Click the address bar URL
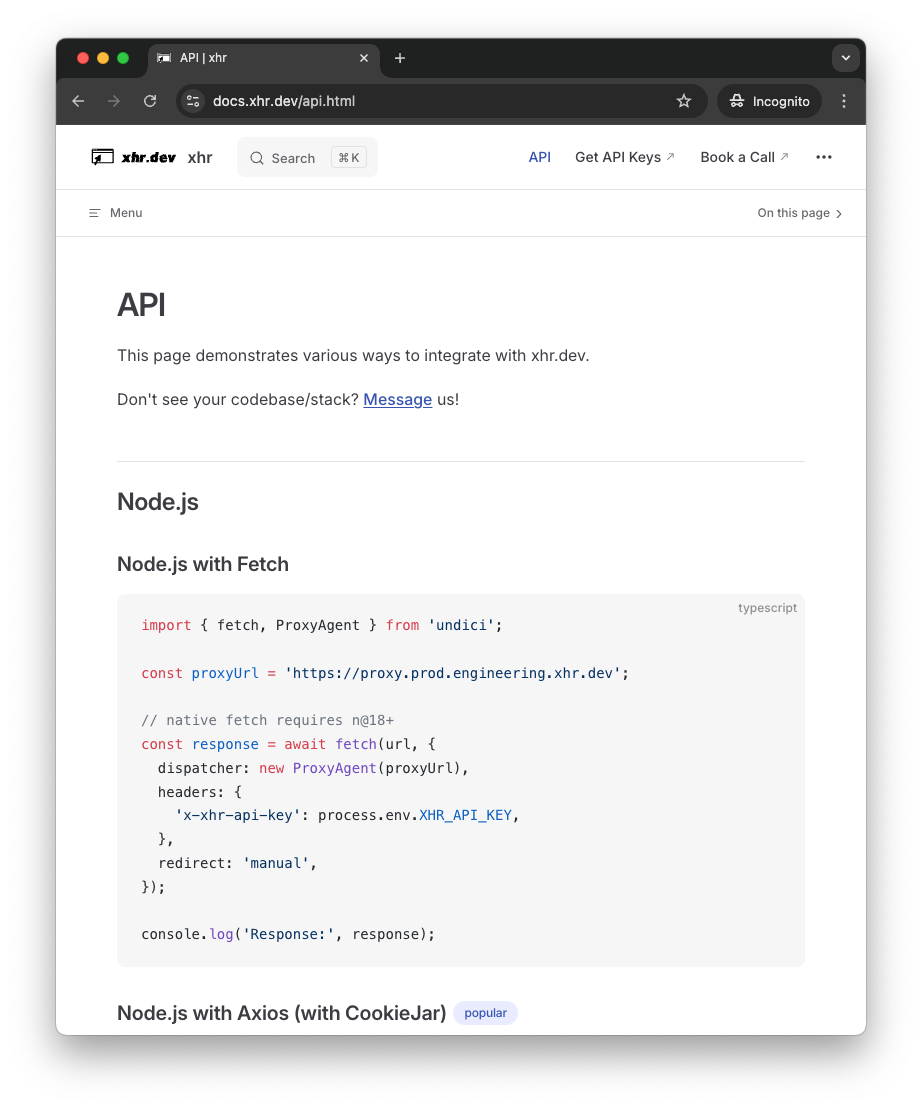The width and height of the screenshot is (922, 1109). [x=284, y=101]
